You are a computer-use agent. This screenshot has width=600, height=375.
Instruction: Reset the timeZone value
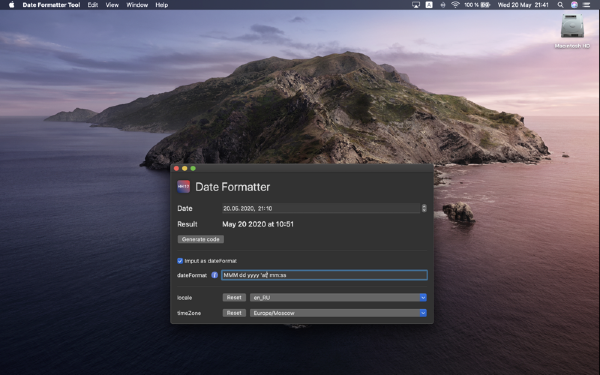coord(234,313)
